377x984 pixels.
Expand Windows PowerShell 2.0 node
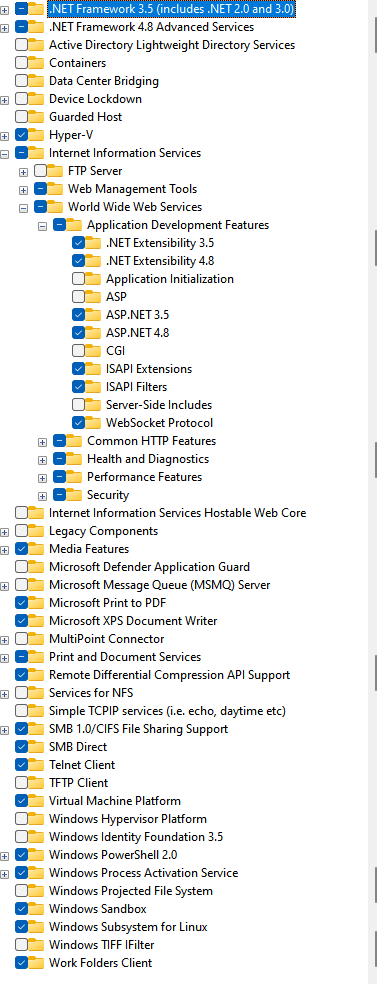(x=5, y=855)
